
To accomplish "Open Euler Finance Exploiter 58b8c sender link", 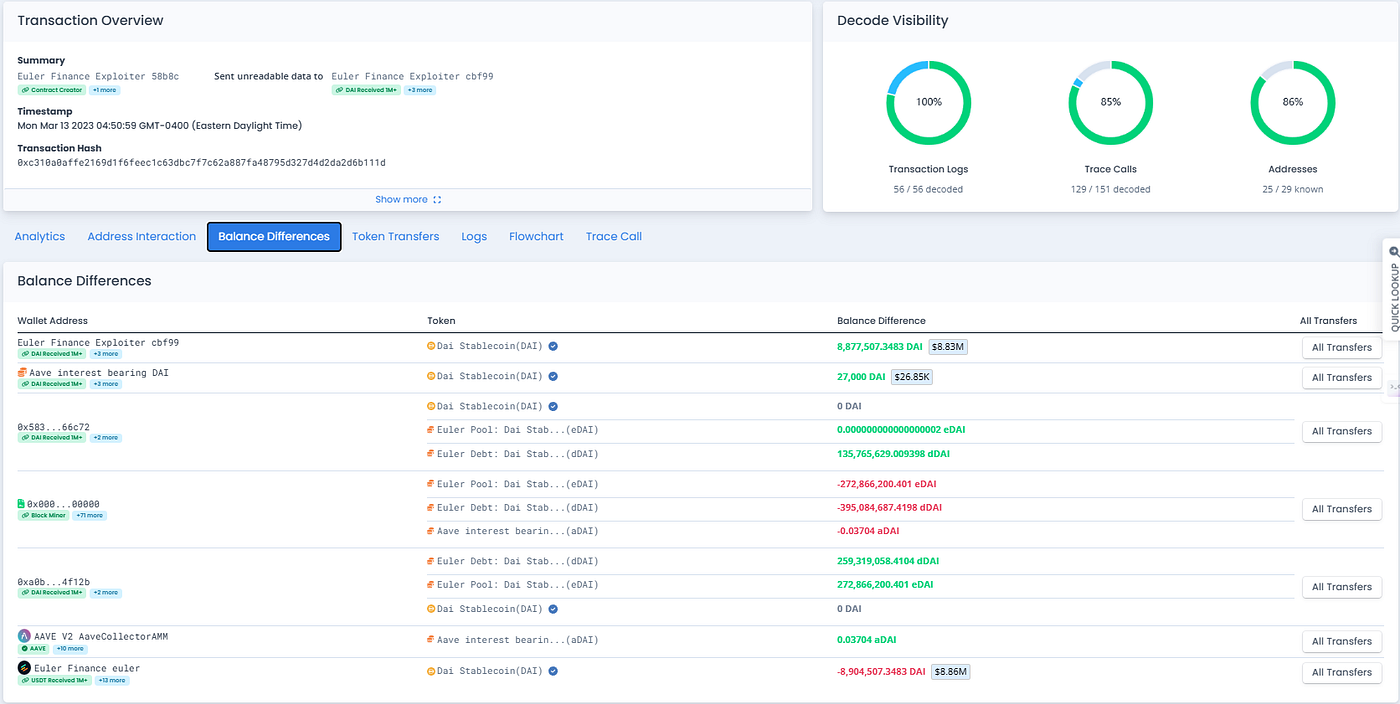I will [98, 77].
